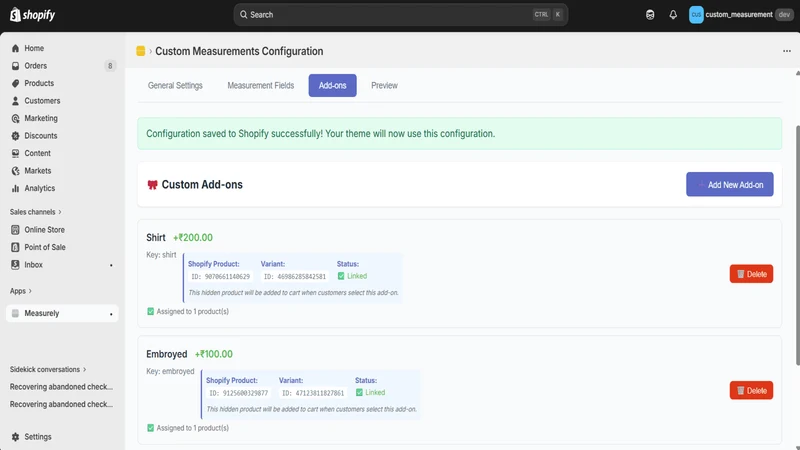Click the Key: shirt label
This screenshot has width=800, height=450.
(x=161, y=255)
